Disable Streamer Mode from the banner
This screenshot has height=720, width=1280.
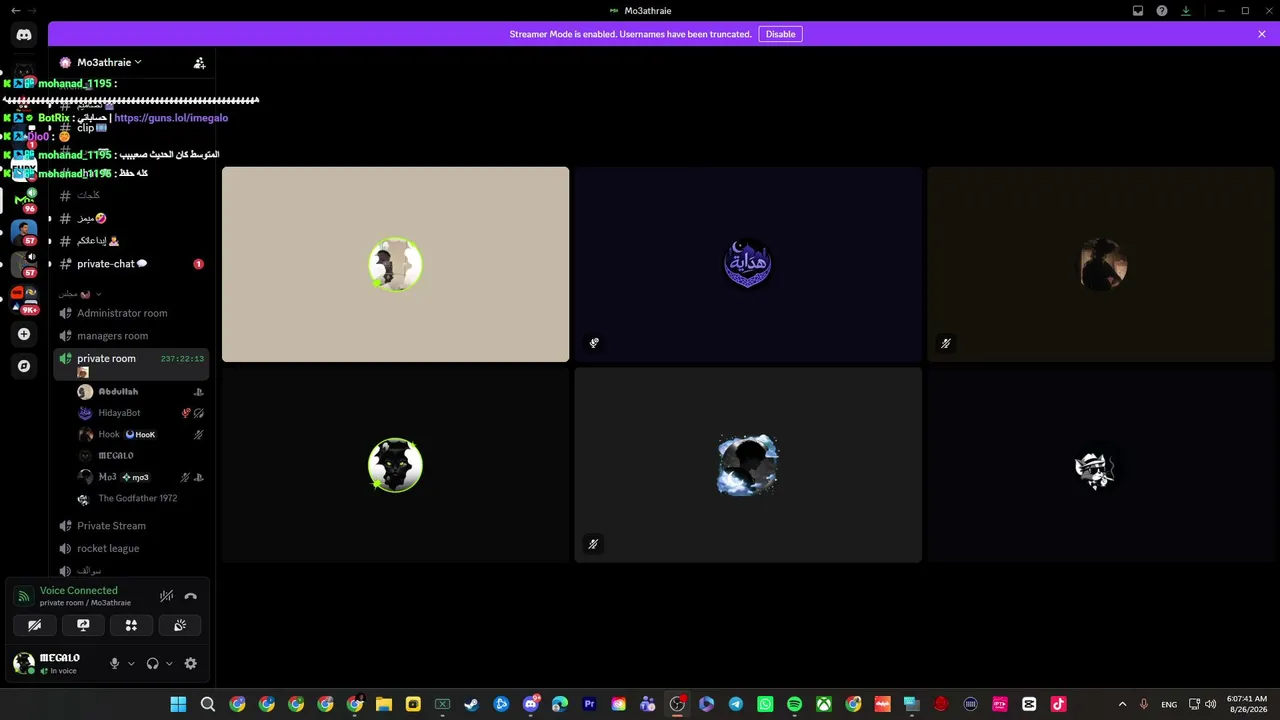pos(780,34)
